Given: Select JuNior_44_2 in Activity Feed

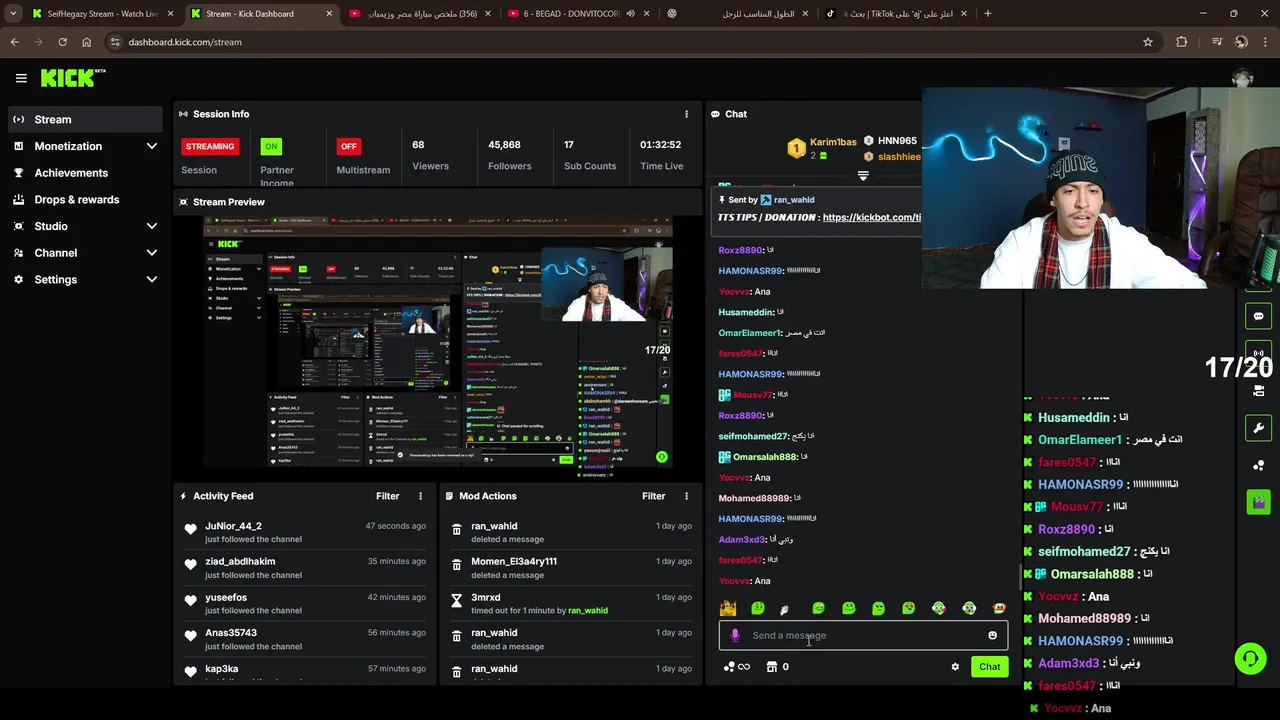Looking at the screenshot, I should click(x=233, y=526).
